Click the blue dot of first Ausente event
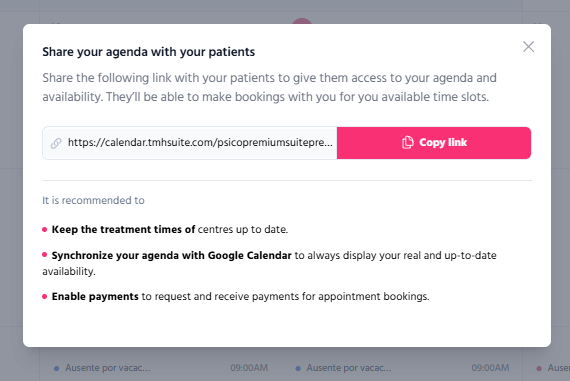 pyautogui.click(x=56, y=368)
